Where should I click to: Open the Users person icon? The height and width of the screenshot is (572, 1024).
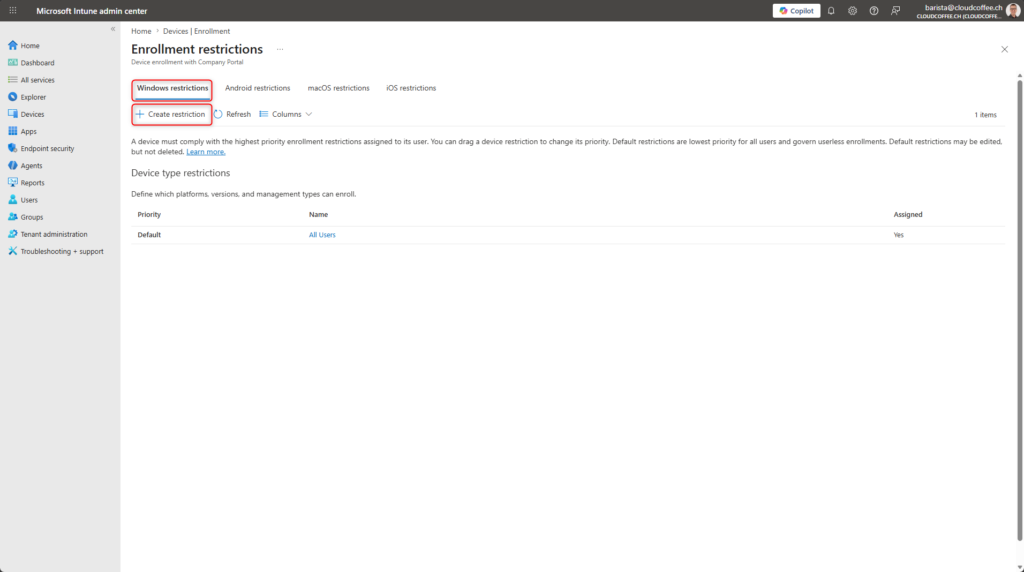(12, 200)
